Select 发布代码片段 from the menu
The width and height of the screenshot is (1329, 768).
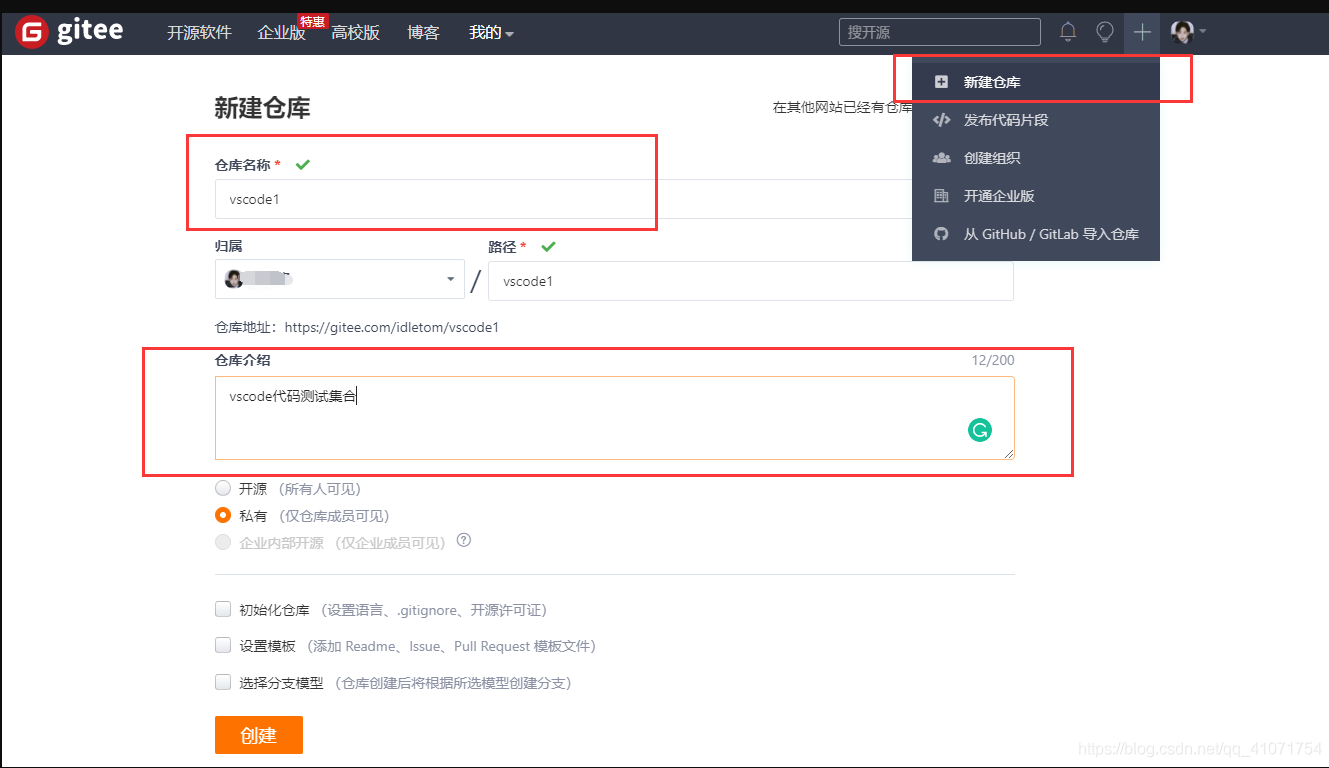pyautogui.click(x=1007, y=119)
